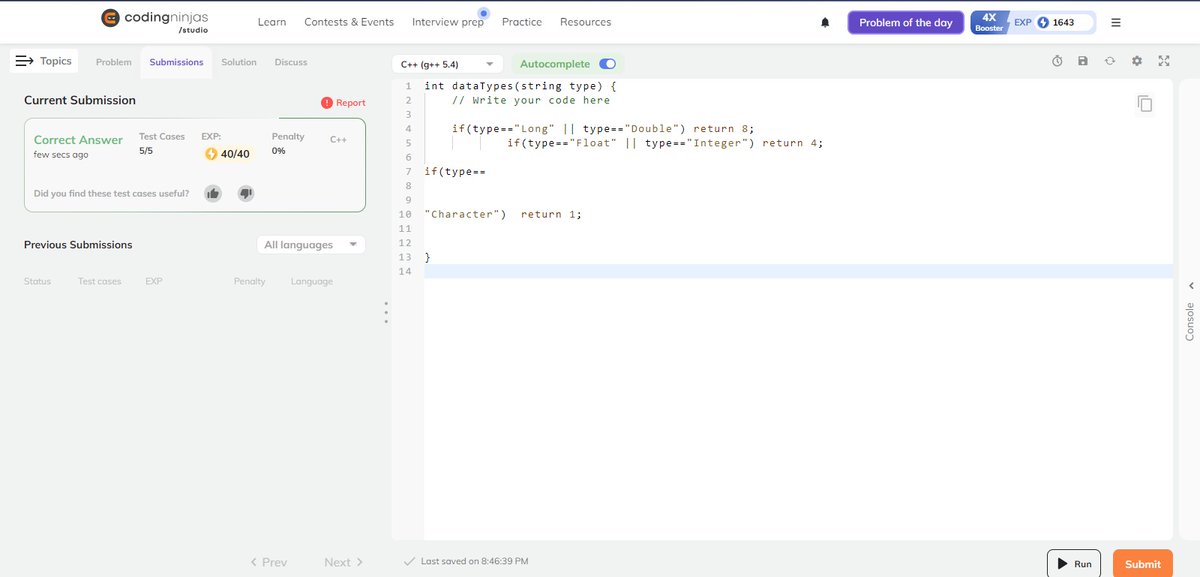Open Contests & Events menu
This screenshot has height=577, width=1200.
click(349, 22)
